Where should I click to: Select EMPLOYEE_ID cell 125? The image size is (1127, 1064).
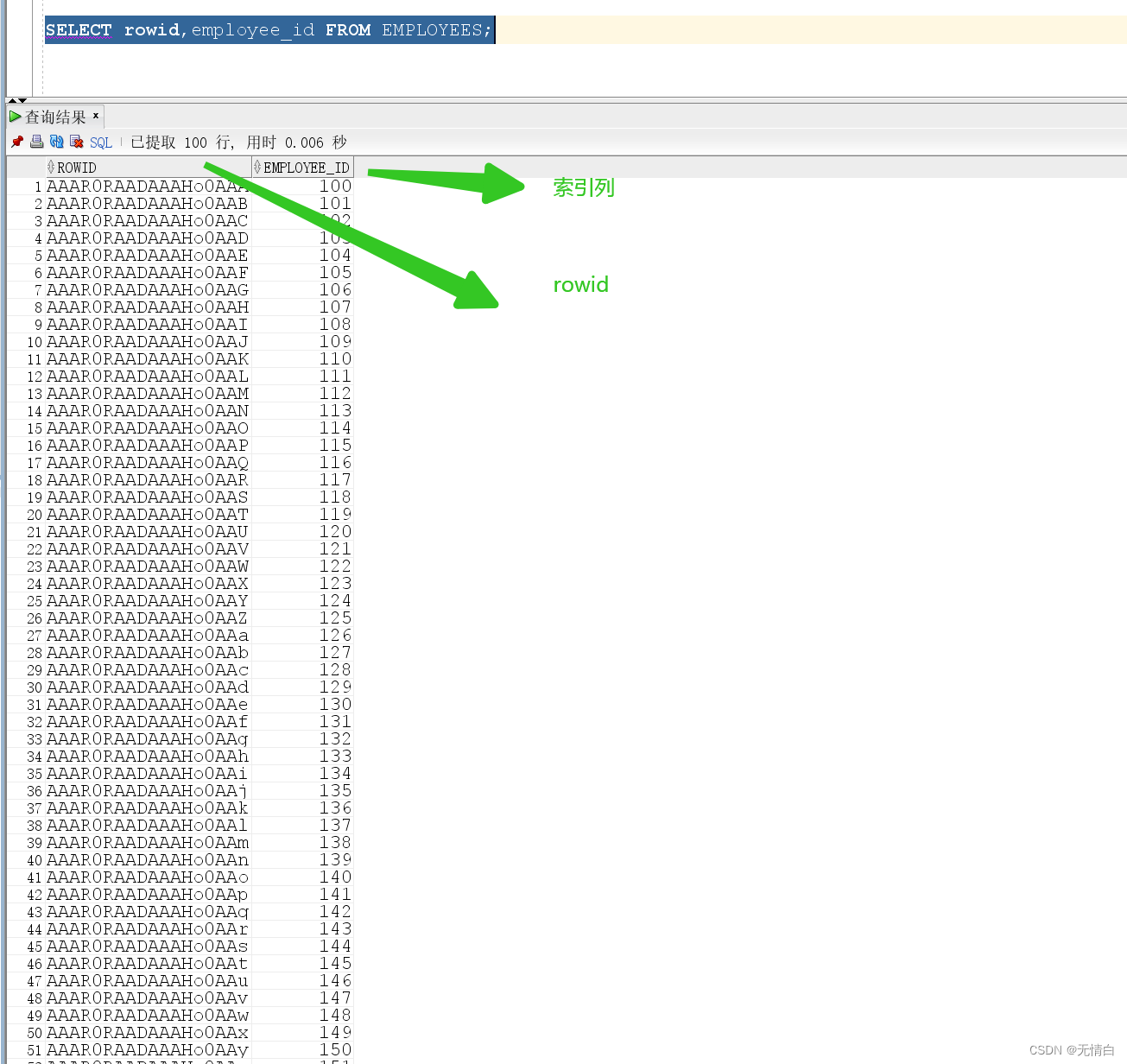pyautogui.click(x=302, y=618)
